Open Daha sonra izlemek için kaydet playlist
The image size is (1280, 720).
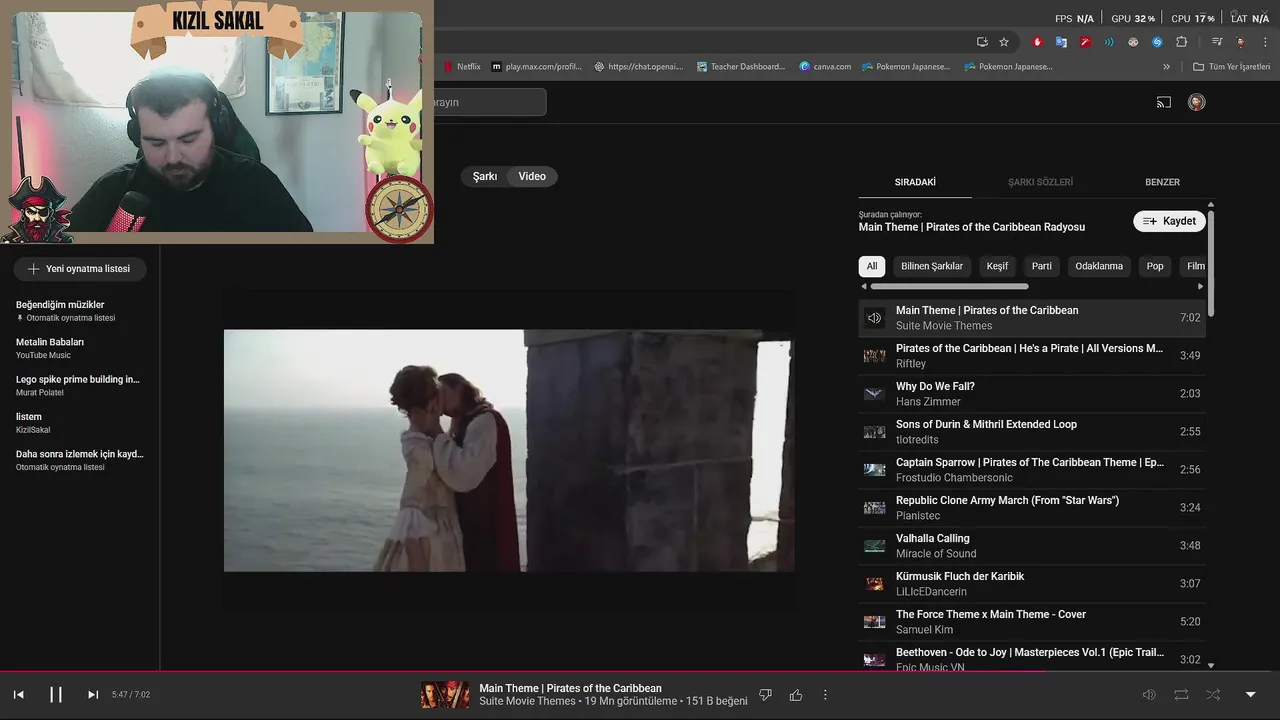pos(80,460)
